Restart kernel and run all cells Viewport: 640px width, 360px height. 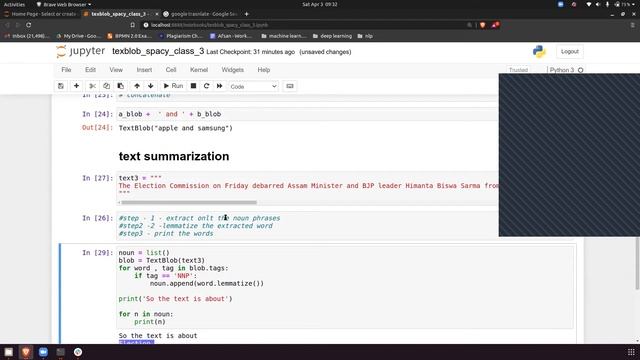[x=220, y=86]
